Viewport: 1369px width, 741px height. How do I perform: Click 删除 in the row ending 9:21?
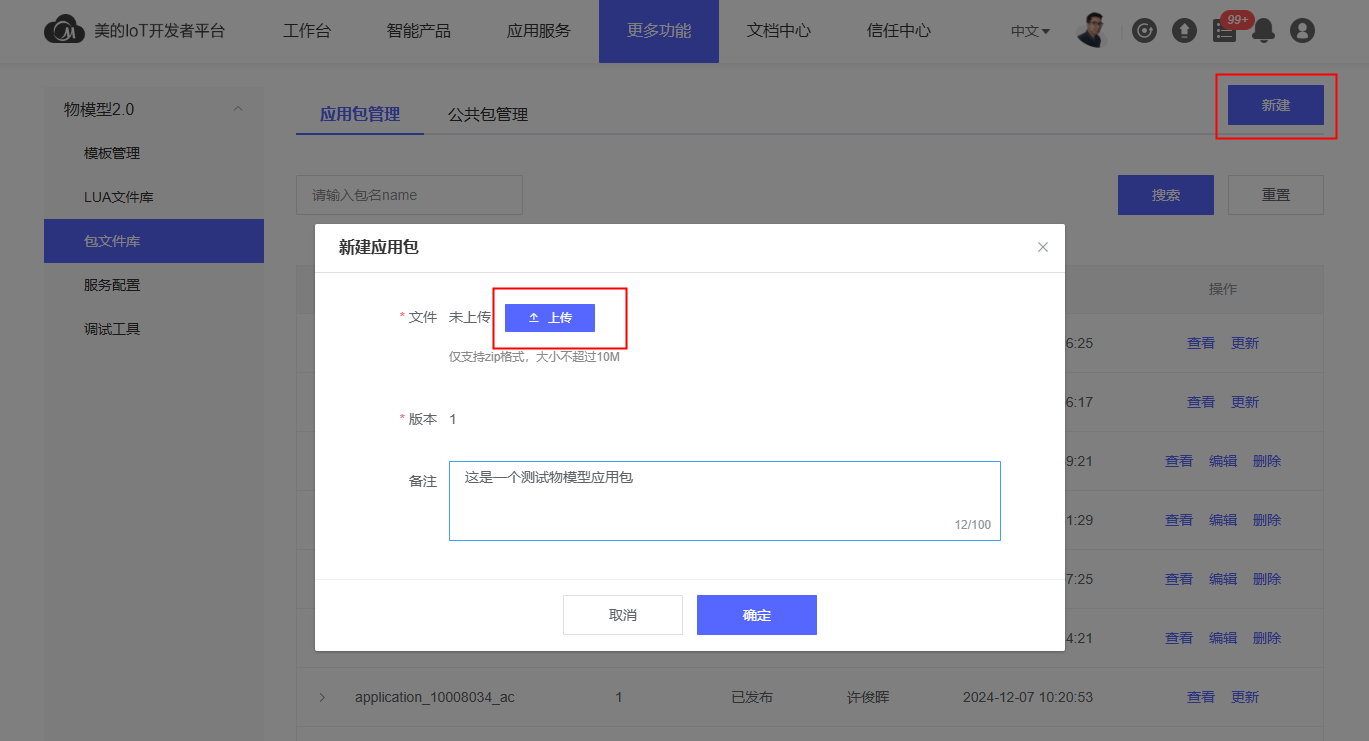1267,461
